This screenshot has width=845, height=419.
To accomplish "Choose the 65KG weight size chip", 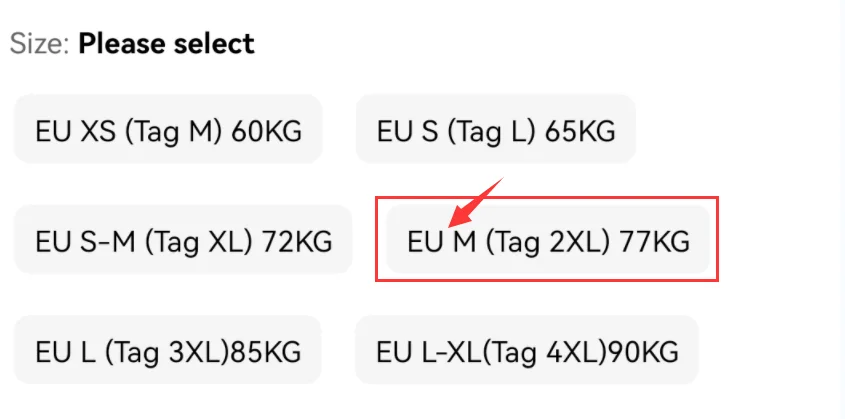I will pos(496,130).
